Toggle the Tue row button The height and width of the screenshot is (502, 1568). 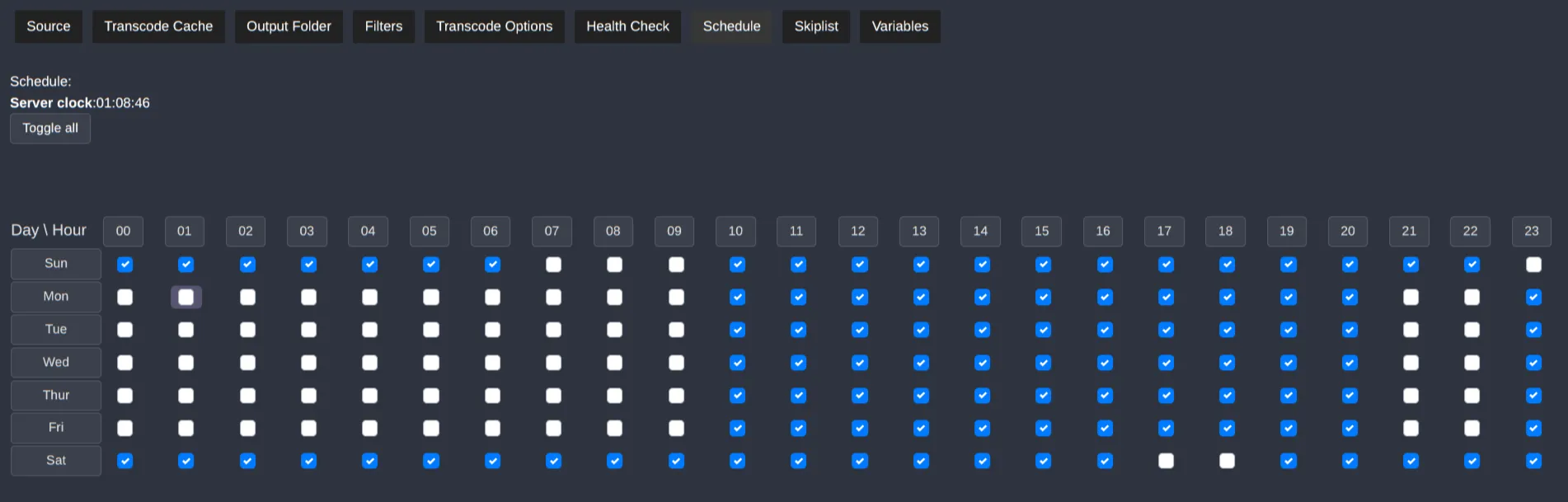[56, 330]
